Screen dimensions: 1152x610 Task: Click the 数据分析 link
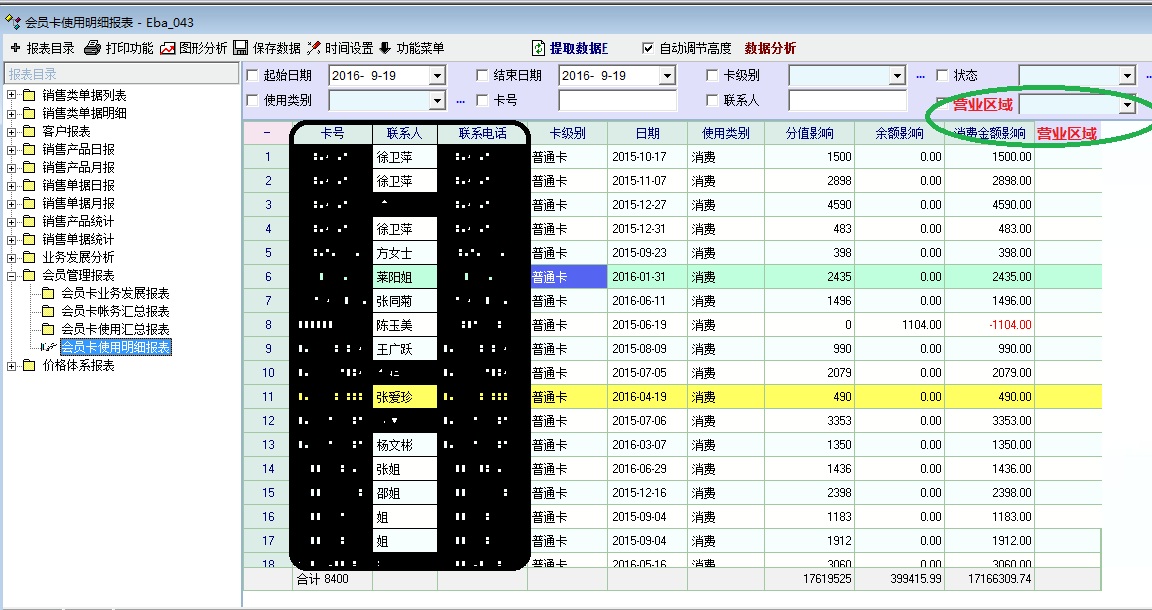[x=770, y=48]
